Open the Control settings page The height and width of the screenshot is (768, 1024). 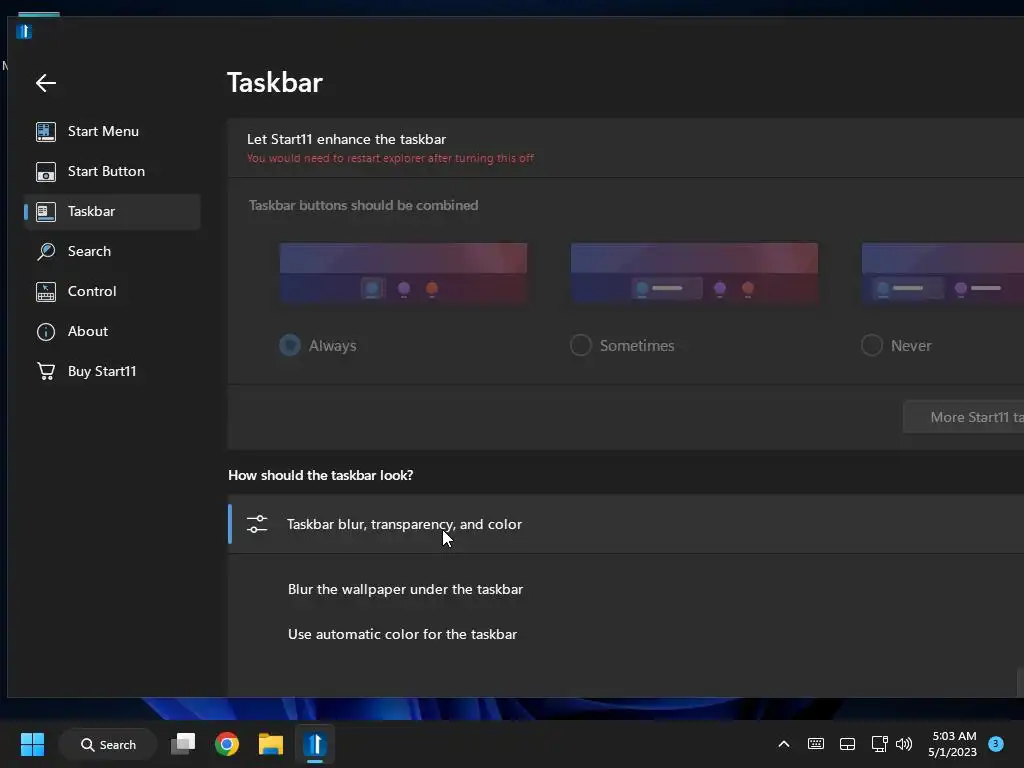click(x=112, y=291)
